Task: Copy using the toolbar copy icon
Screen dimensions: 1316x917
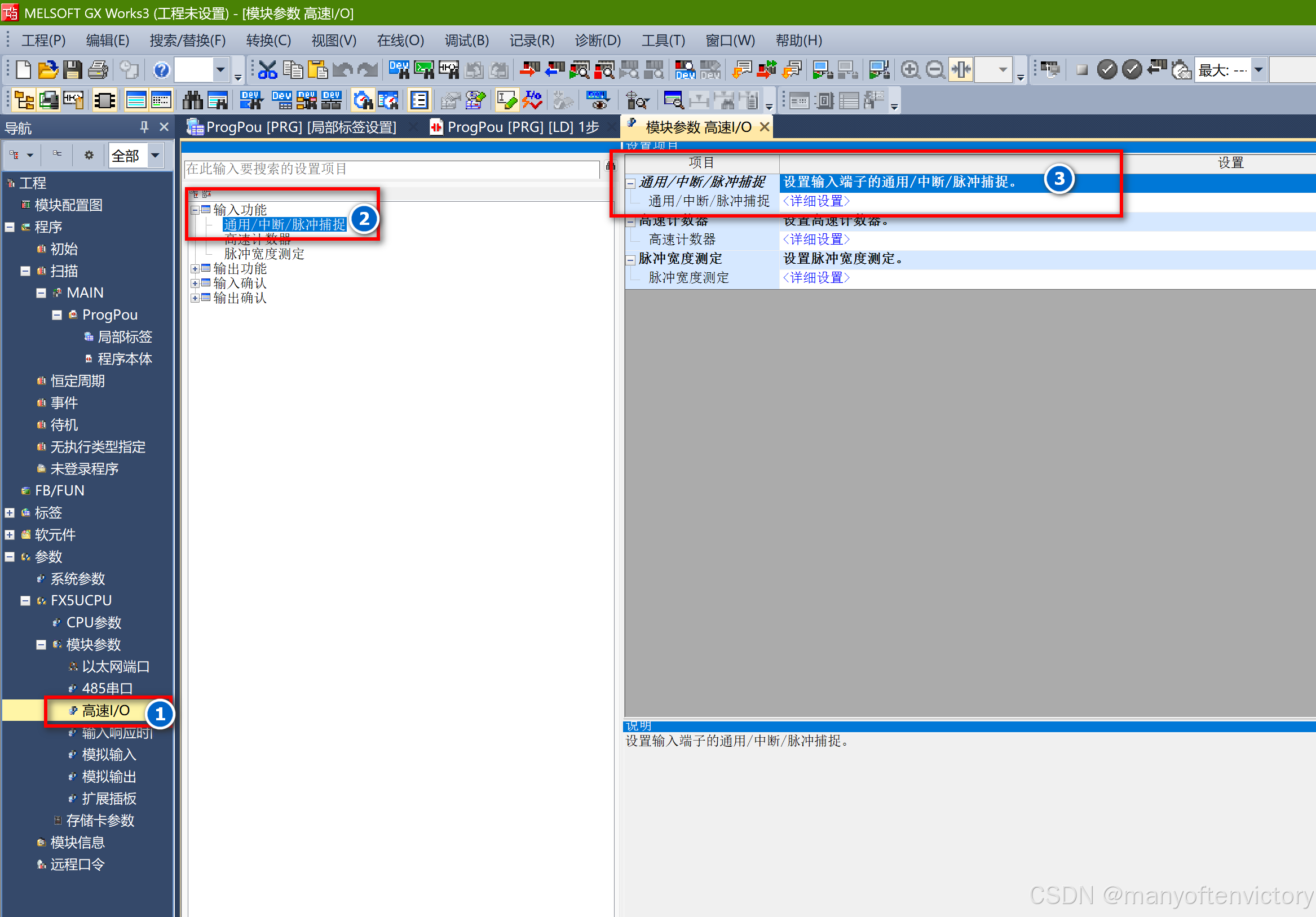Action: [x=293, y=70]
